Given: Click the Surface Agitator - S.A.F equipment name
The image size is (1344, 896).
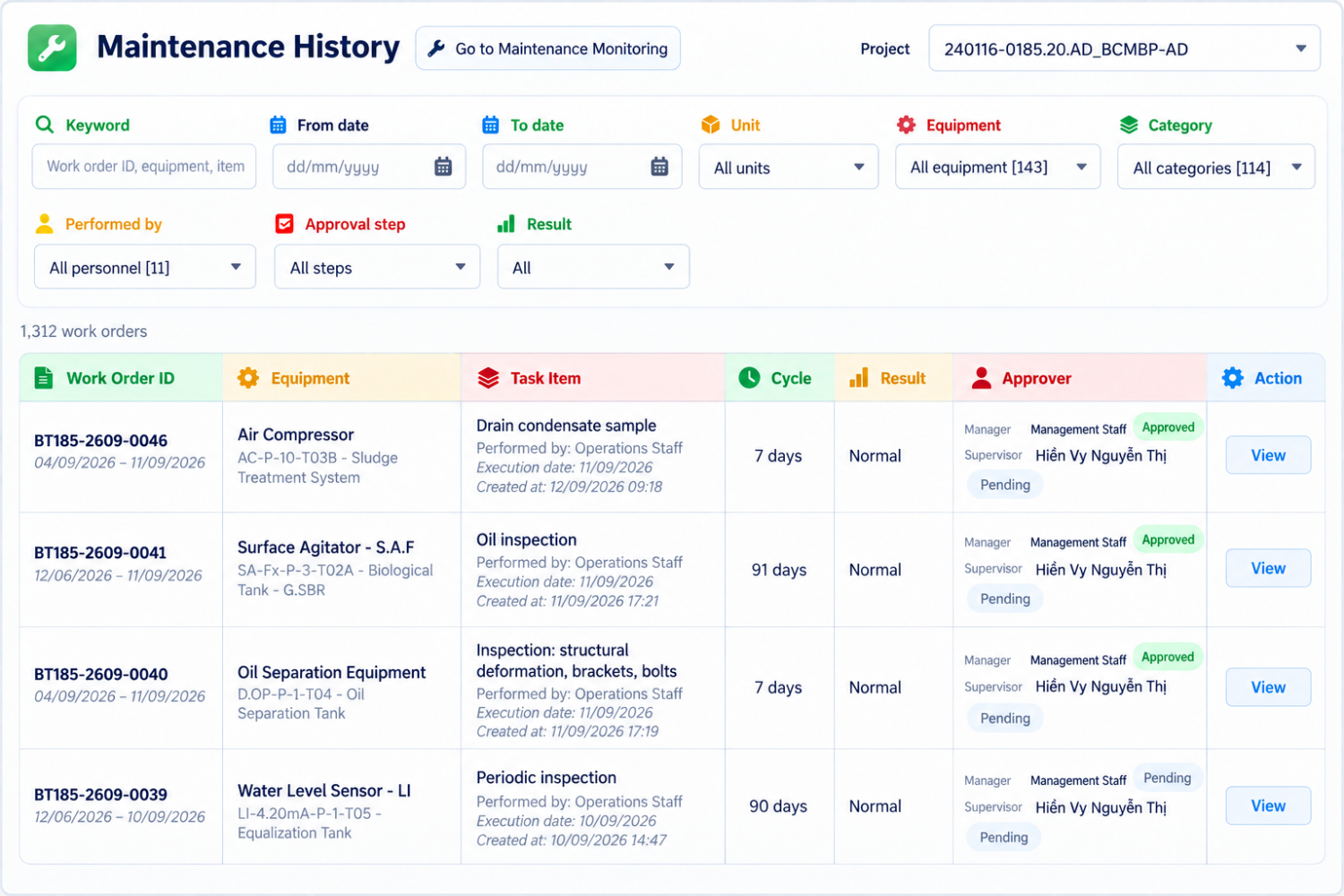Looking at the screenshot, I should 326,547.
